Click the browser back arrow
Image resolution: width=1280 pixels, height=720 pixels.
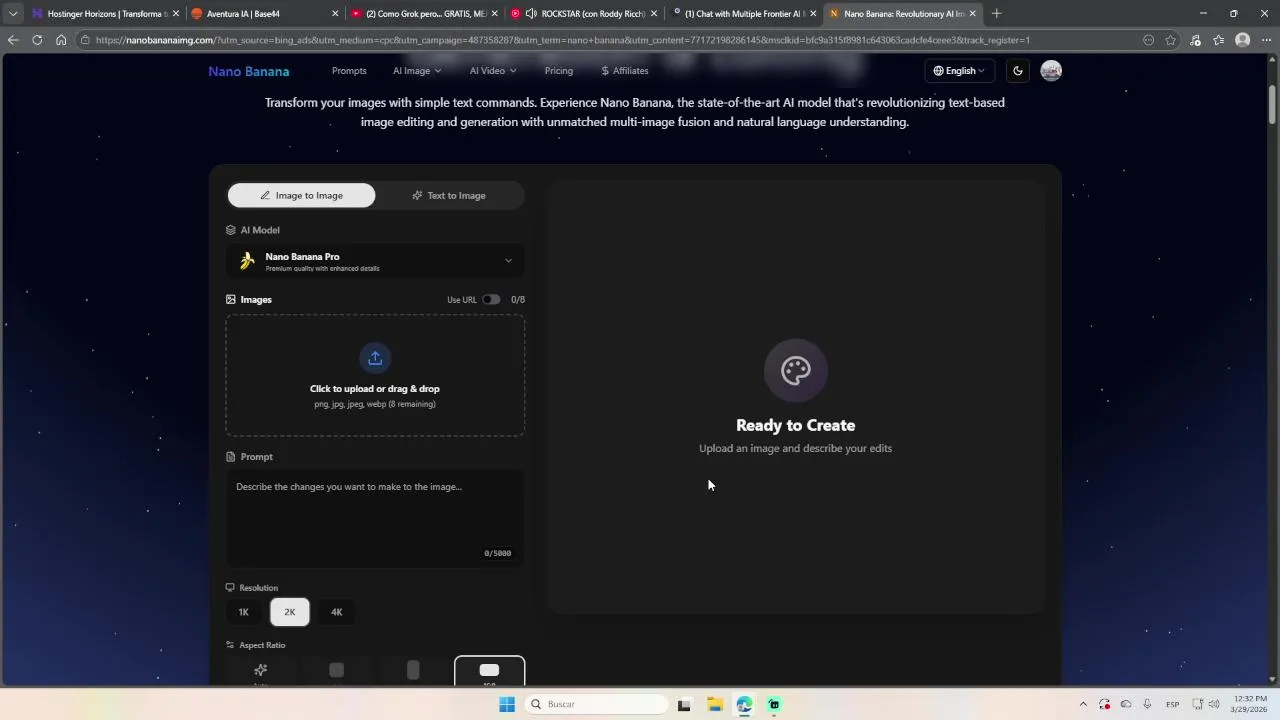coord(13,40)
